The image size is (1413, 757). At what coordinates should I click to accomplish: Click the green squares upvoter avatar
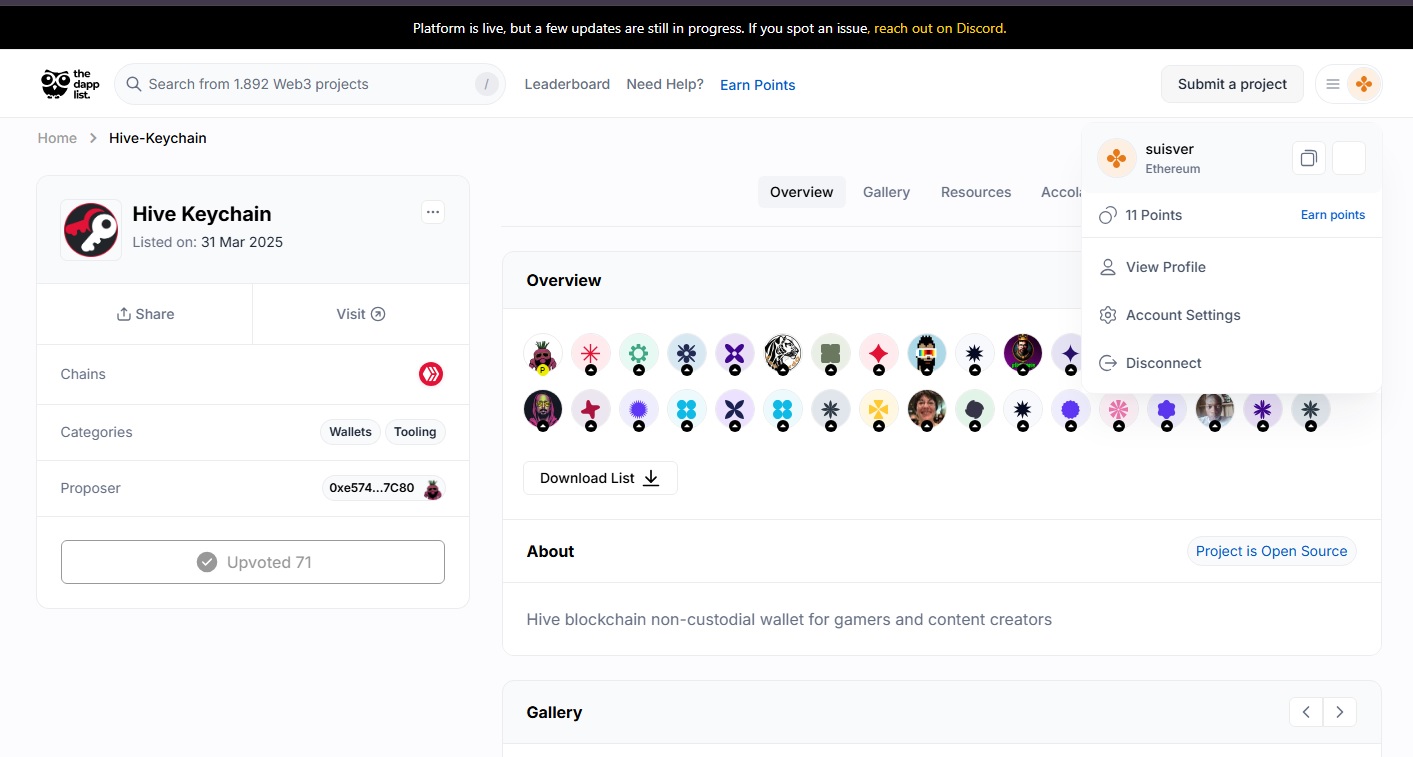click(831, 353)
